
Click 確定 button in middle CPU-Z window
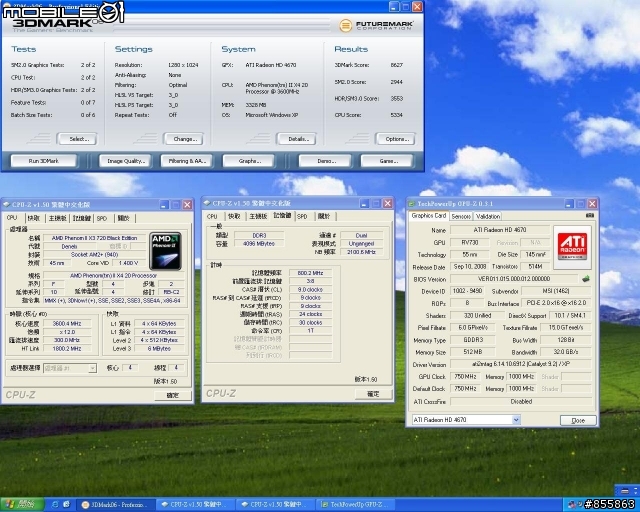(x=373, y=394)
